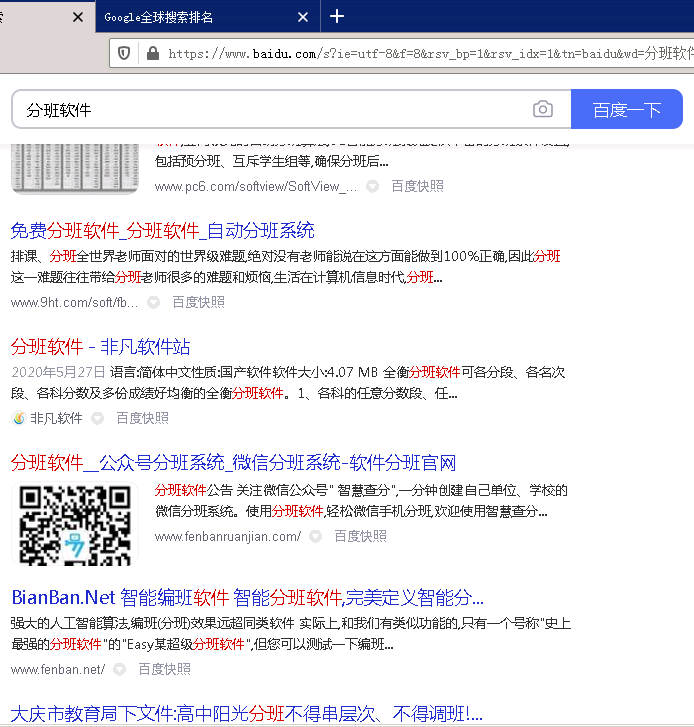Click snippet text 包括预分班、互斥学生组等
The width and height of the screenshot is (694, 727).
coord(272,161)
